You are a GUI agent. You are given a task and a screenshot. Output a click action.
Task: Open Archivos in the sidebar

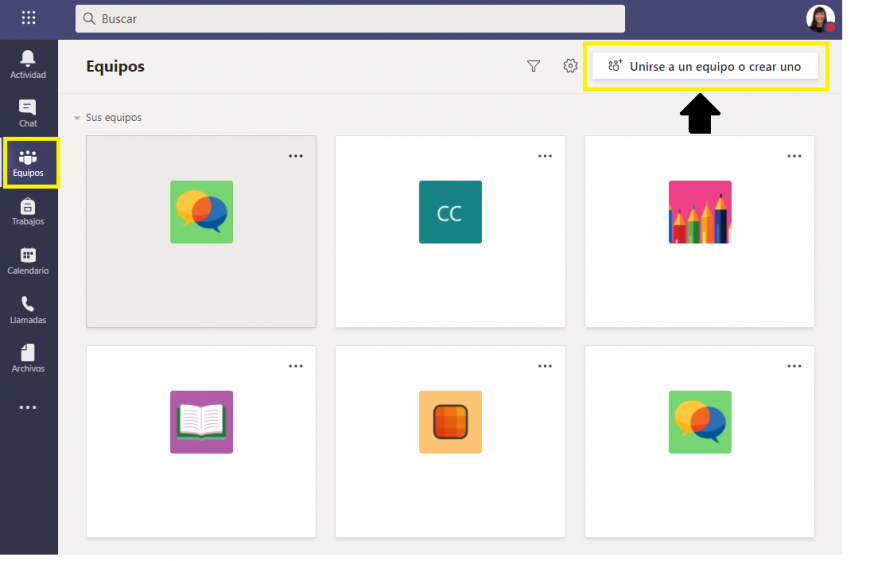(28, 358)
